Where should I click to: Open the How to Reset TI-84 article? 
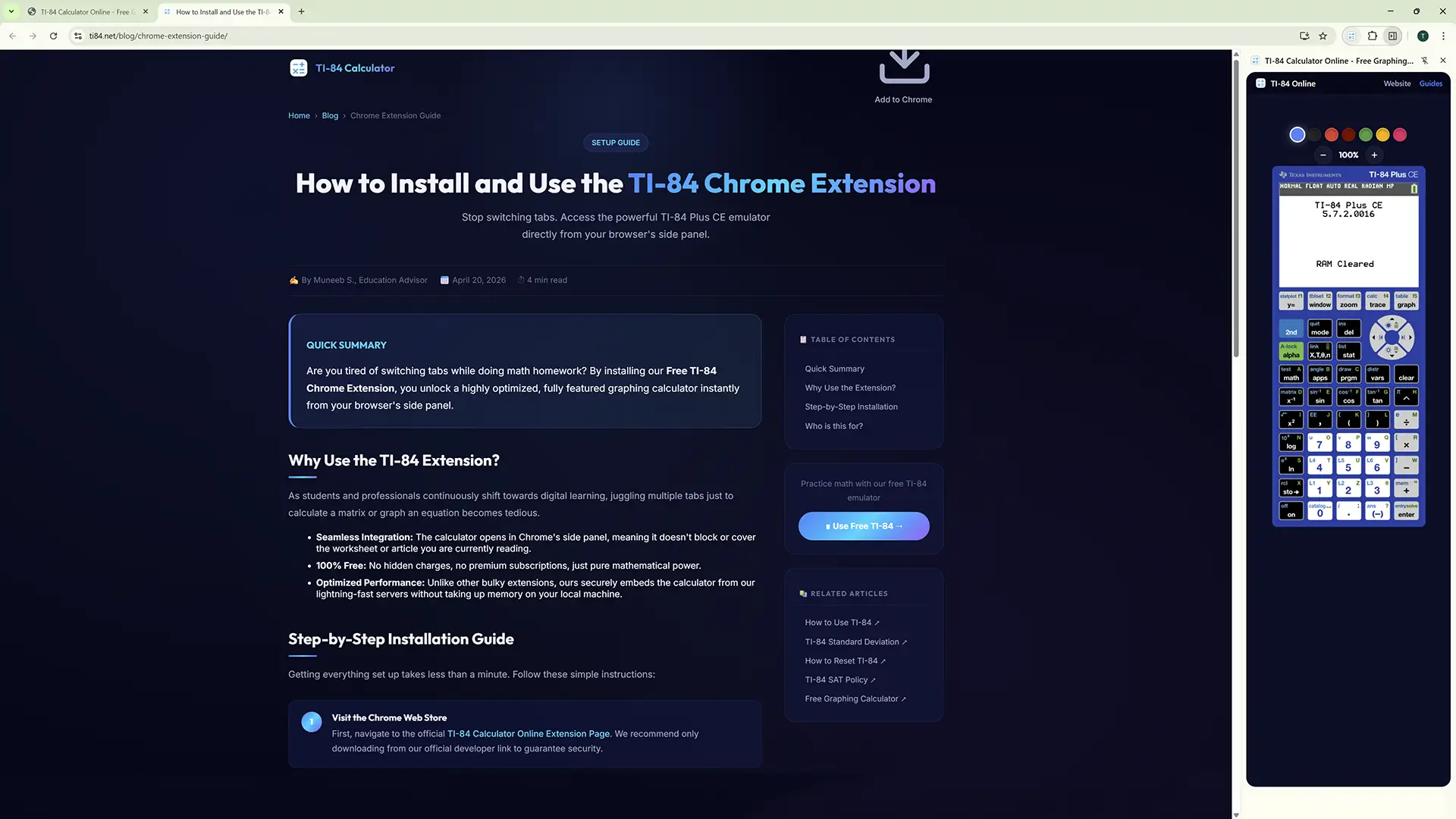845,661
